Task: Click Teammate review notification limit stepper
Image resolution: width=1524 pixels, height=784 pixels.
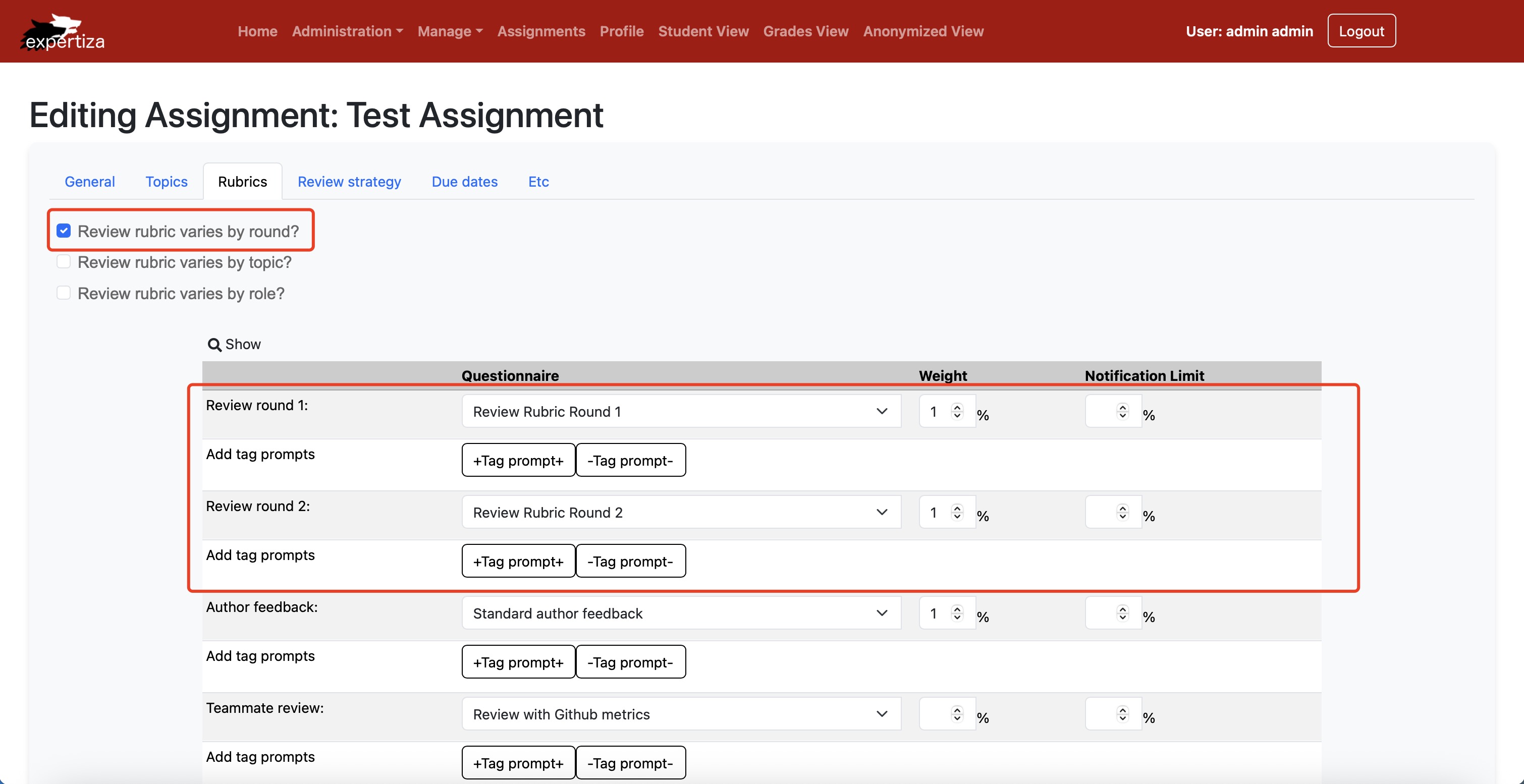Action: pos(1122,714)
